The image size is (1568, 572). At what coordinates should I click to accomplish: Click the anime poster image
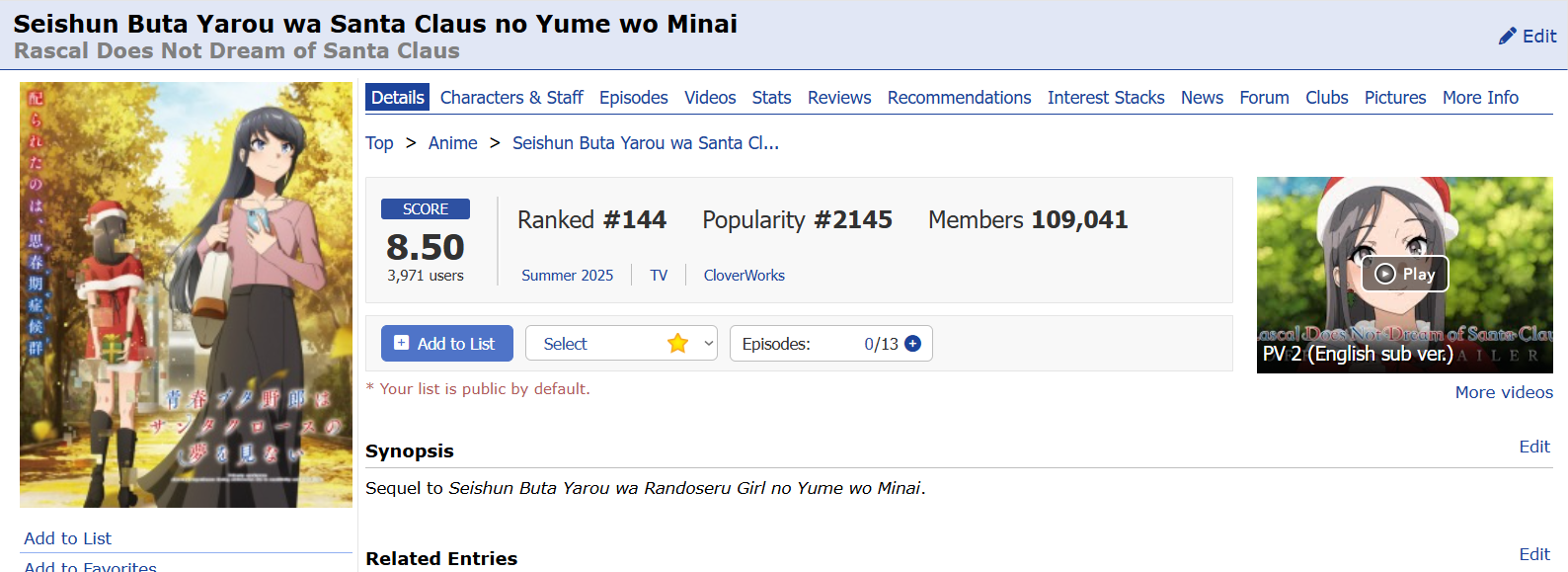tap(186, 294)
